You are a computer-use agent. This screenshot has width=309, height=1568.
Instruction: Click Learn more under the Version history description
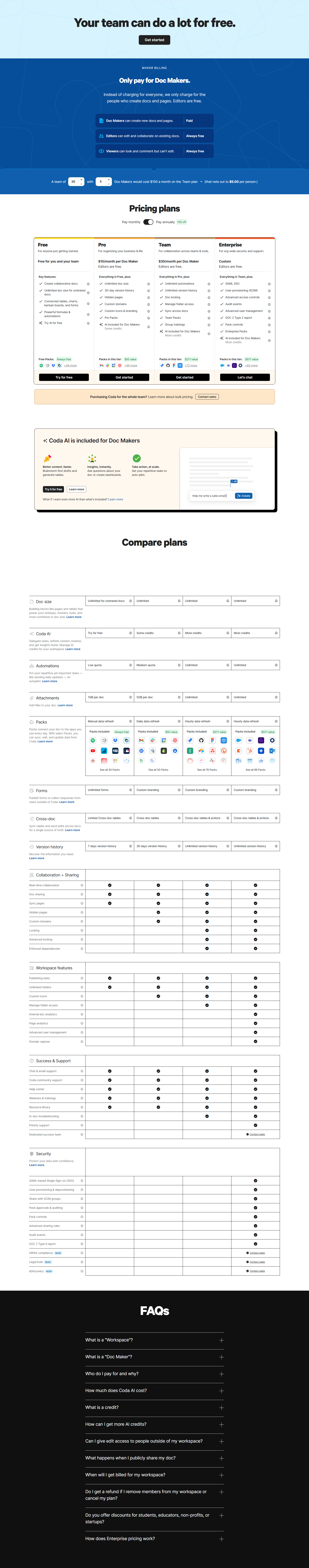(36, 858)
